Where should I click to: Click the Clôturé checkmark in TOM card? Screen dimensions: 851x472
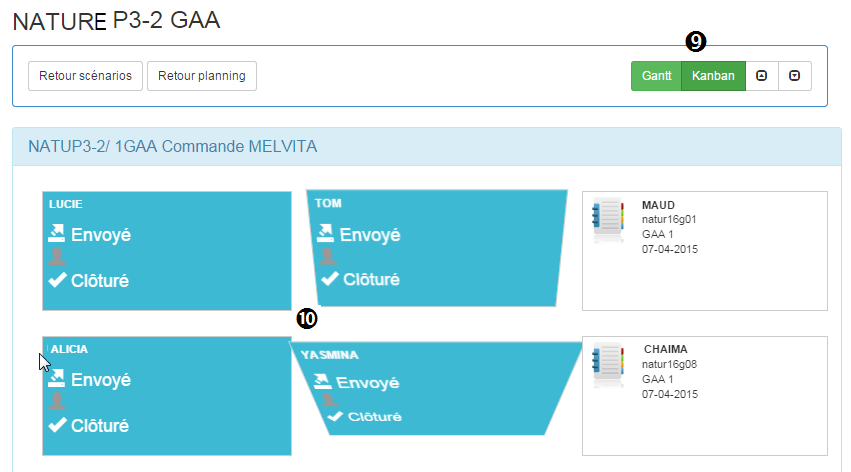(x=329, y=279)
